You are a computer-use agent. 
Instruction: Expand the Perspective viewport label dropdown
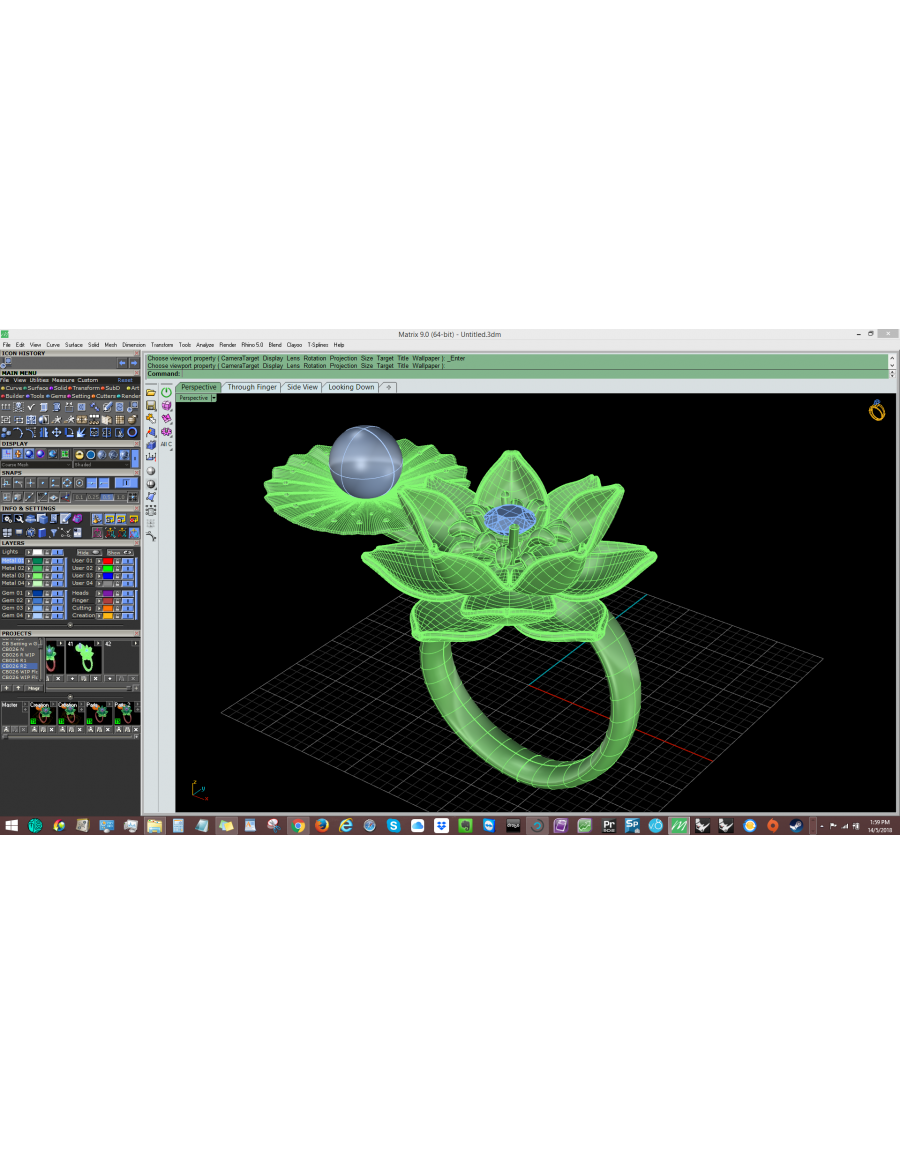(214, 398)
